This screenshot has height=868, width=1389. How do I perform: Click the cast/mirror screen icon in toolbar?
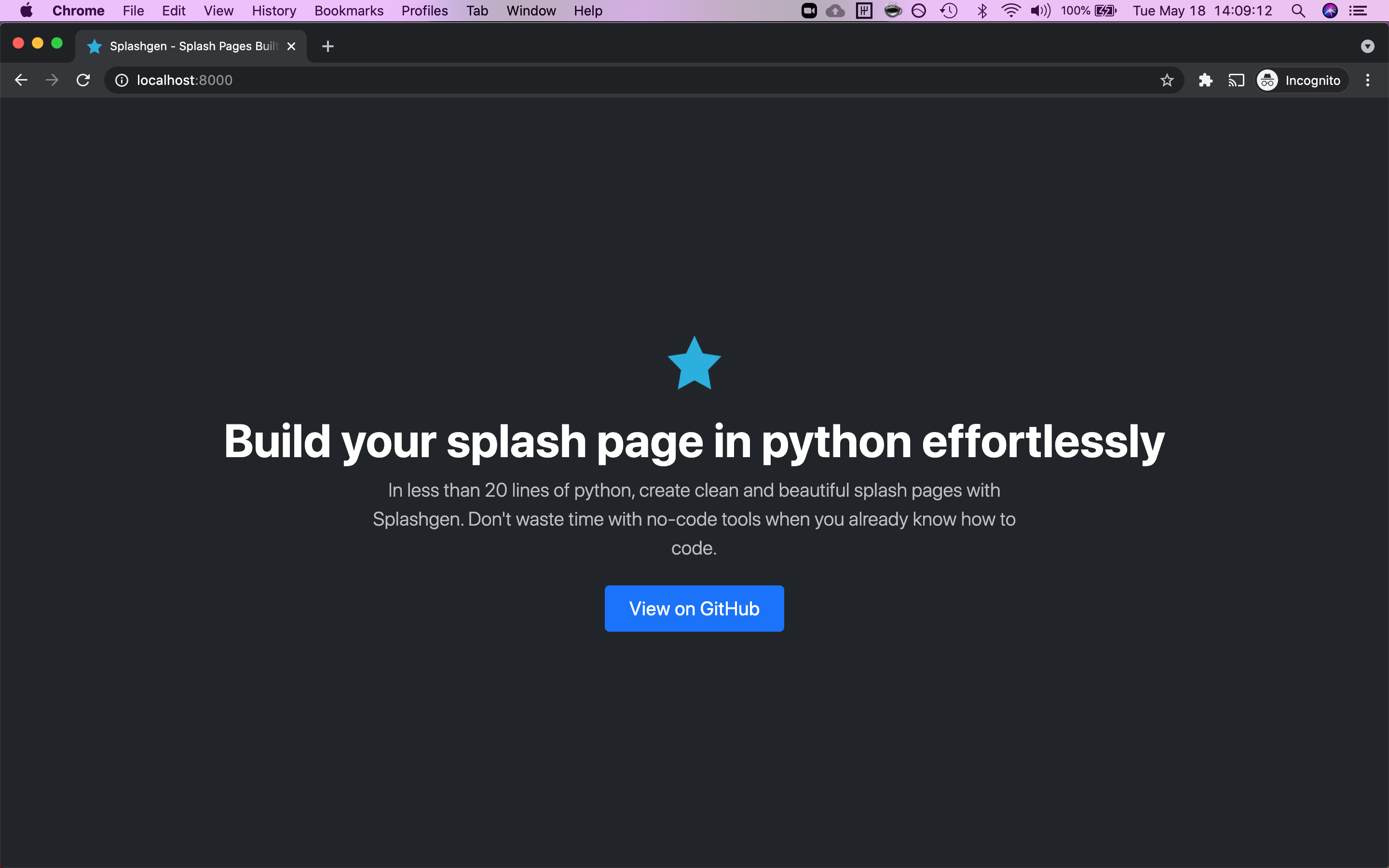click(x=1237, y=80)
